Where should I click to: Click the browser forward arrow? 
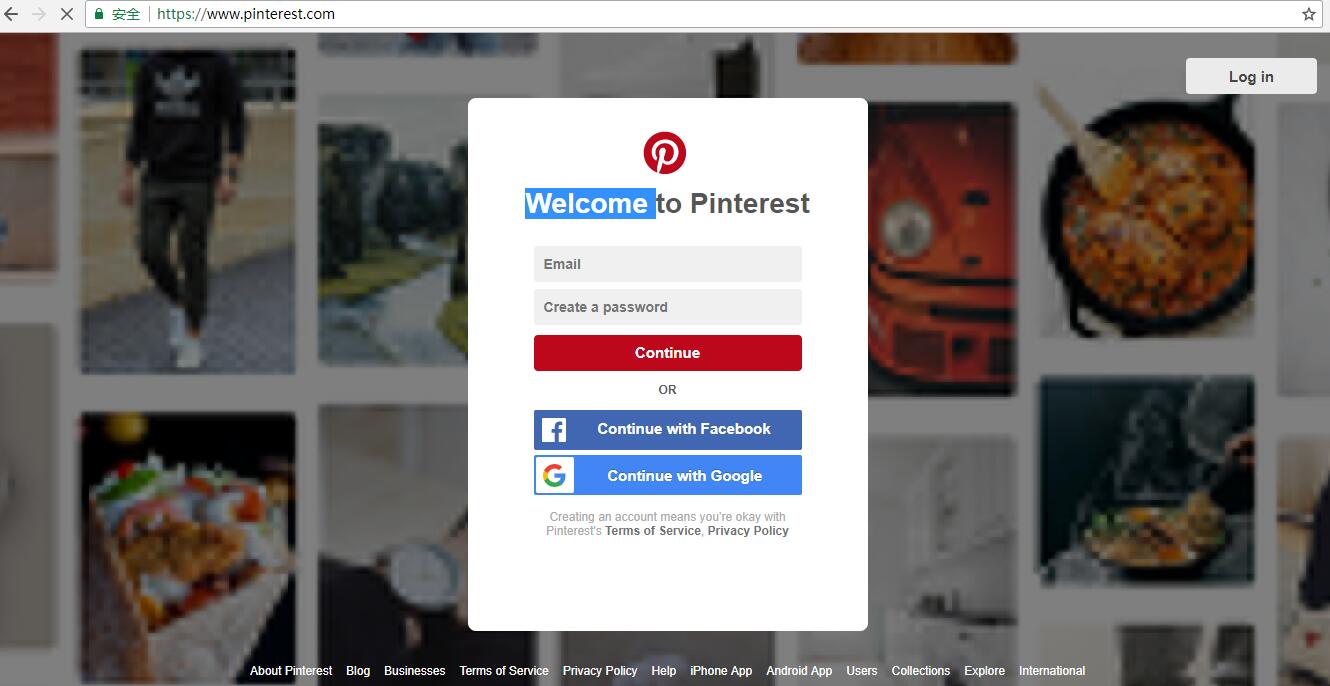tap(39, 14)
